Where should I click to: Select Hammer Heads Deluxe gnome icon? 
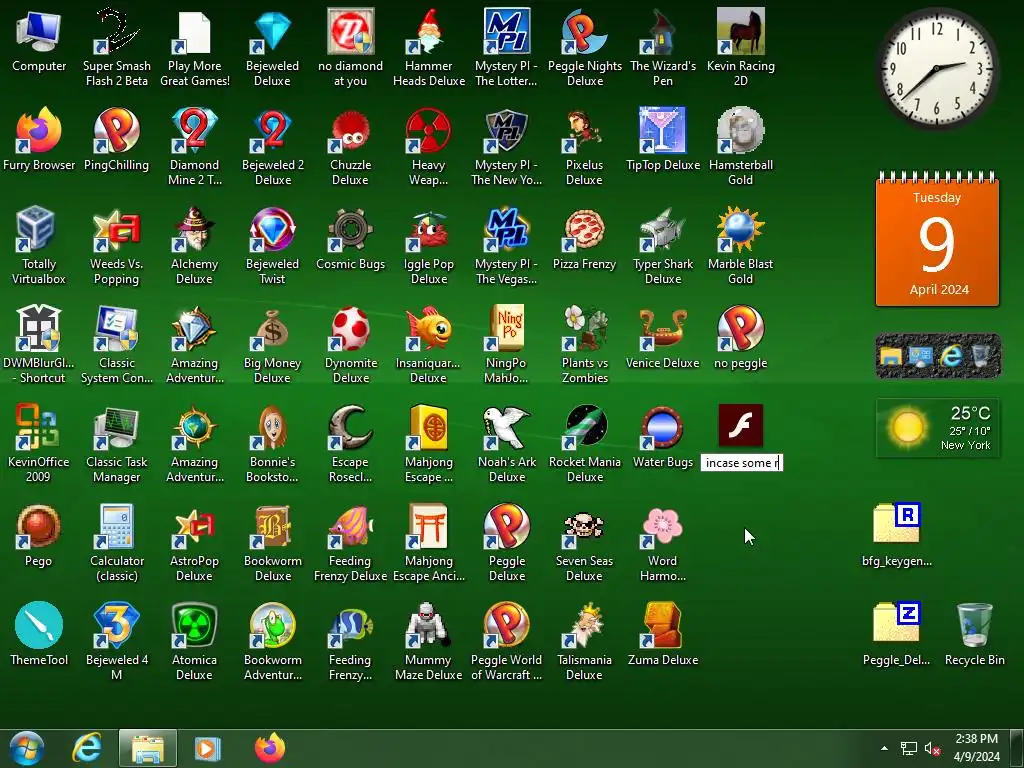point(428,33)
